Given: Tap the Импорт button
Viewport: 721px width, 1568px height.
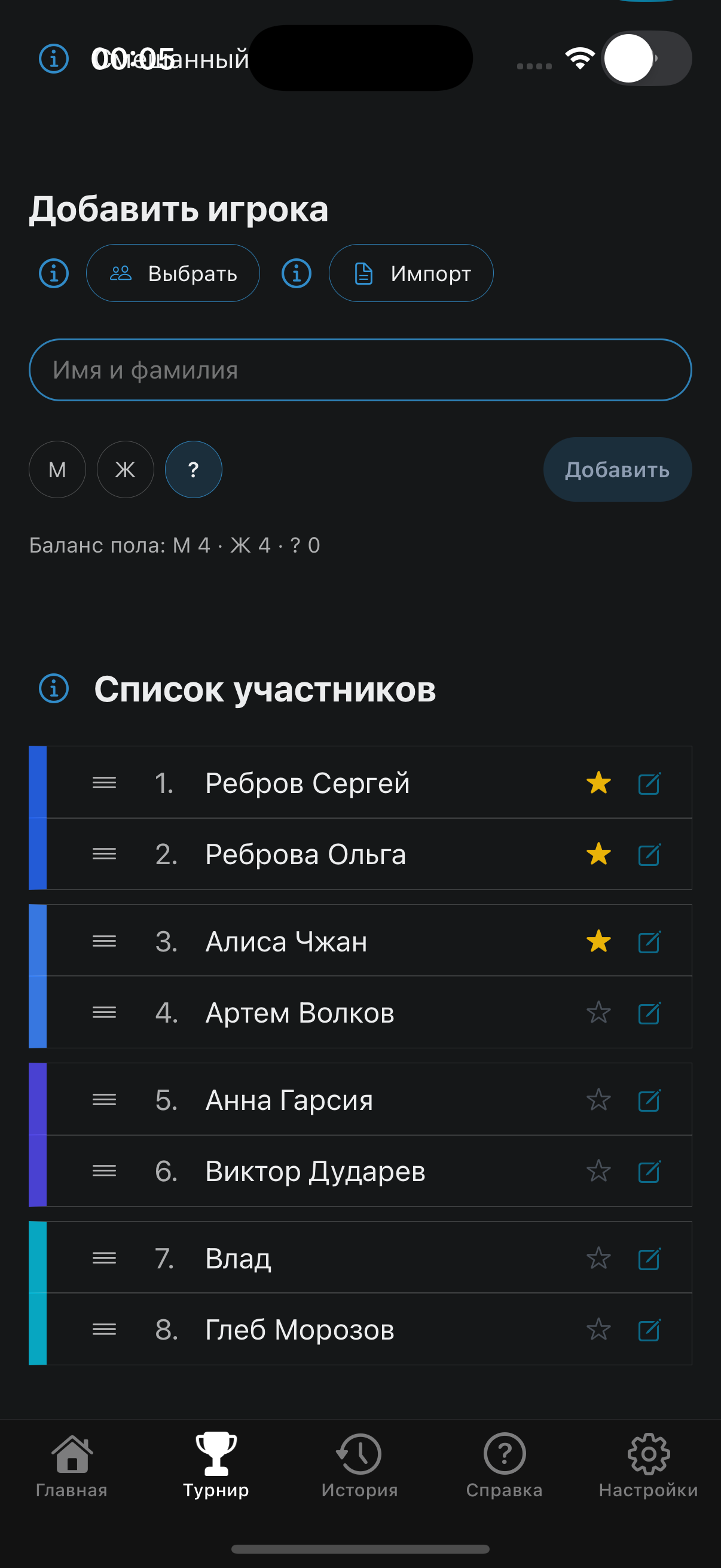Looking at the screenshot, I should (x=411, y=273).
